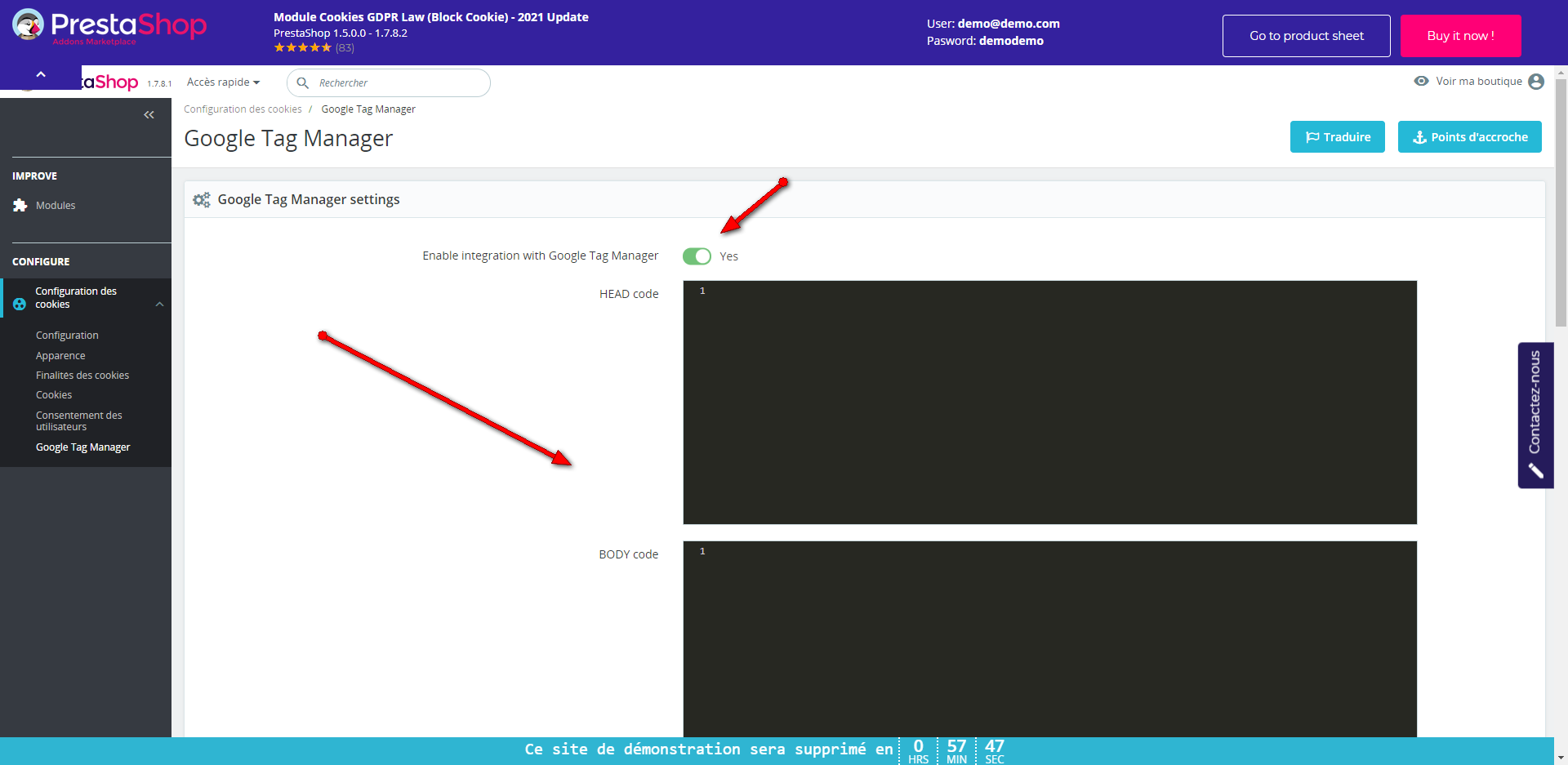Open the user profile avatar icon
The width and height of the screenshot is (1568, 765).
click(1536, 82)
